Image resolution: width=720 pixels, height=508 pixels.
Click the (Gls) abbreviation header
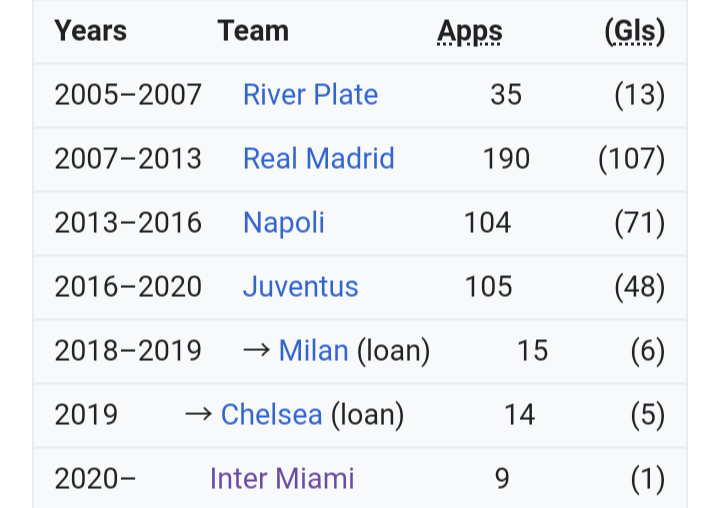[x=635, y=31]
